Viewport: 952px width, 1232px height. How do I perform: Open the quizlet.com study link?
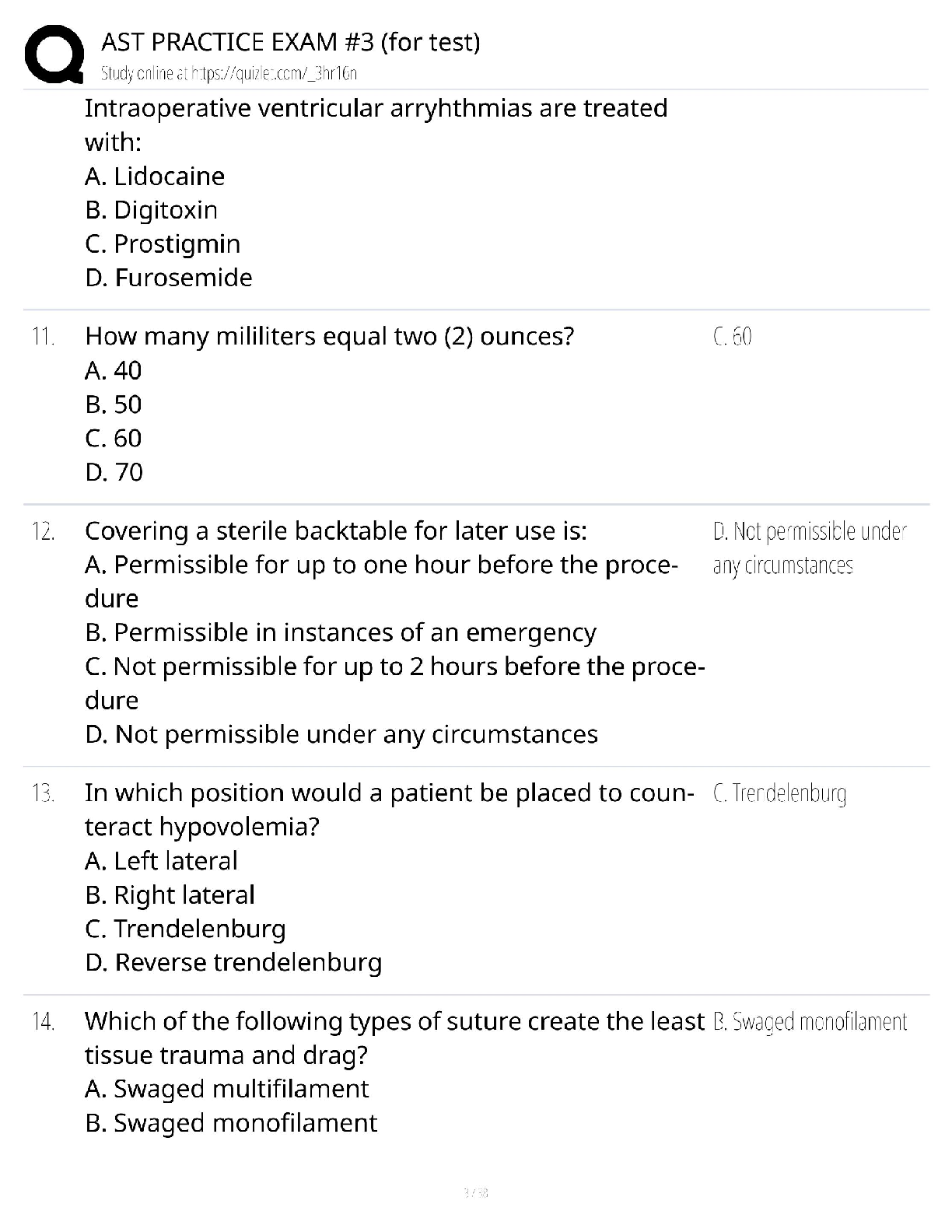click(x=229, y=73)
